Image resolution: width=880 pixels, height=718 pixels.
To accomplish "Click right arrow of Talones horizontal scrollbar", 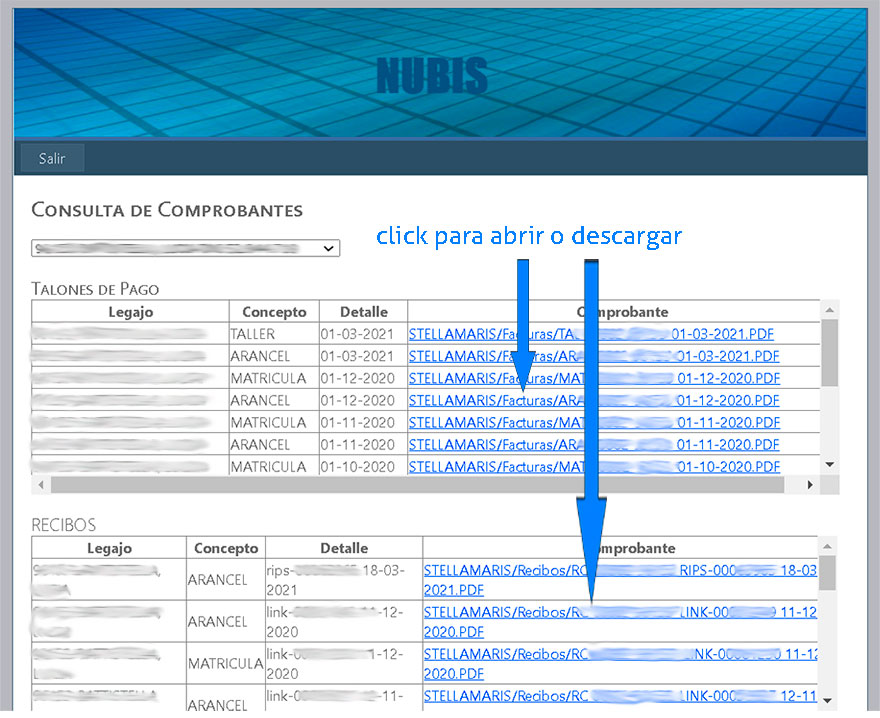I will pos(810,484).
